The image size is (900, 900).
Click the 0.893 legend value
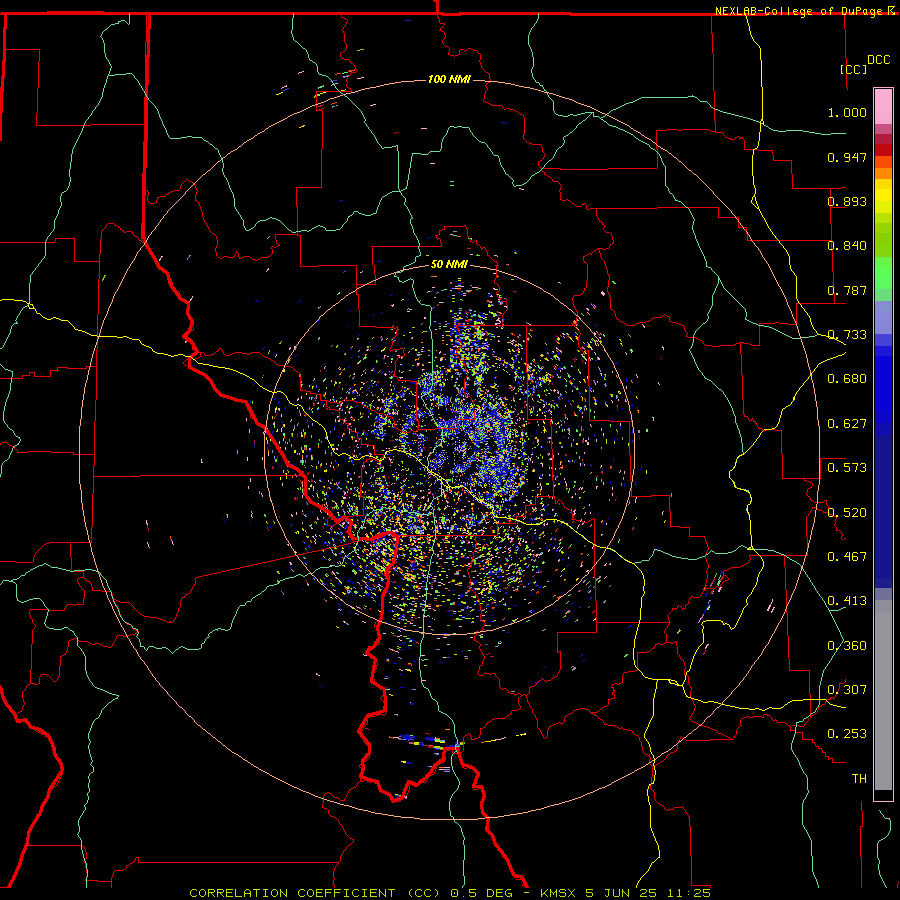point(847,201)
